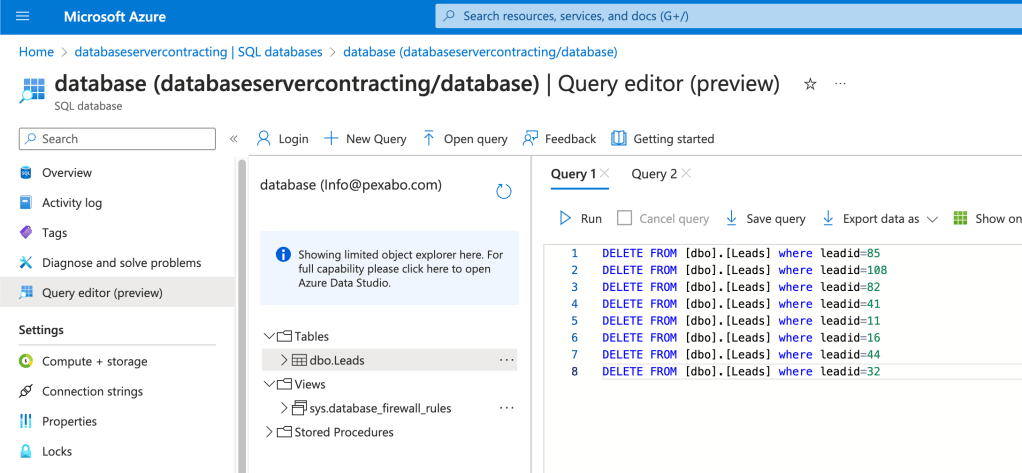
Task: Click the Overview SQL icon in sidebar
Action: pos(25,173)
